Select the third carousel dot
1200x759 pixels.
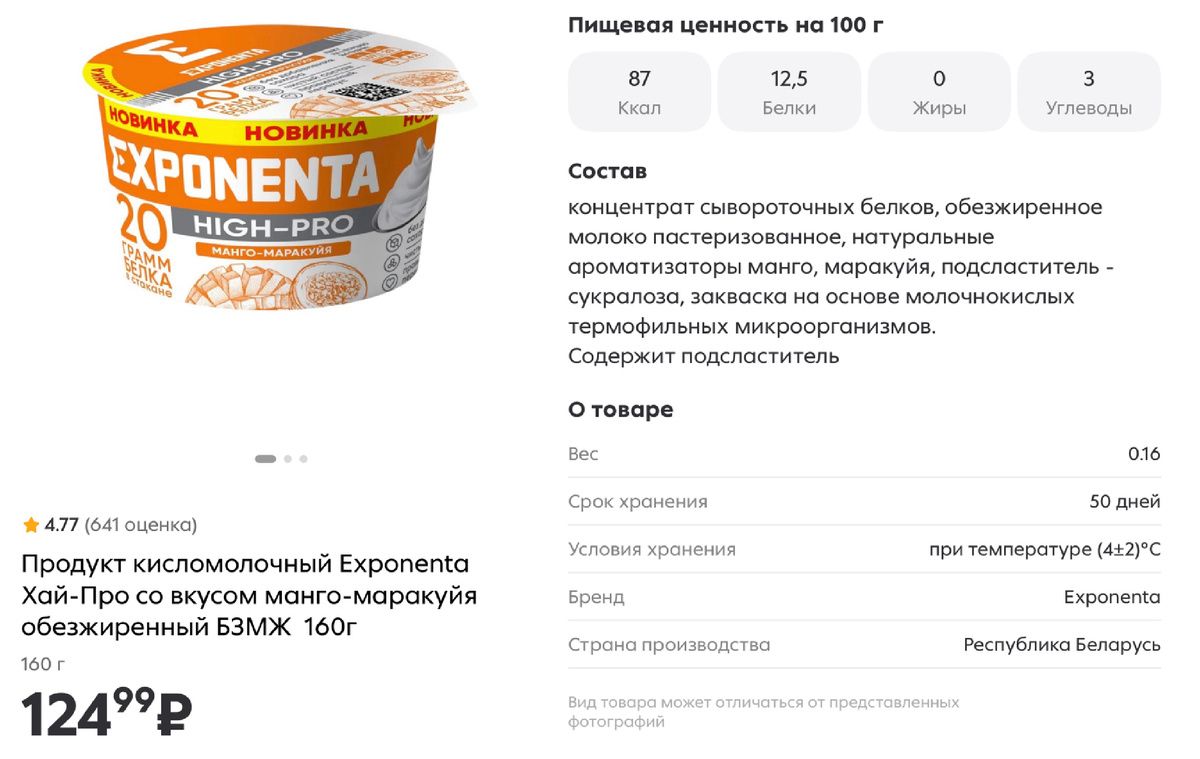tap(303, 458)
